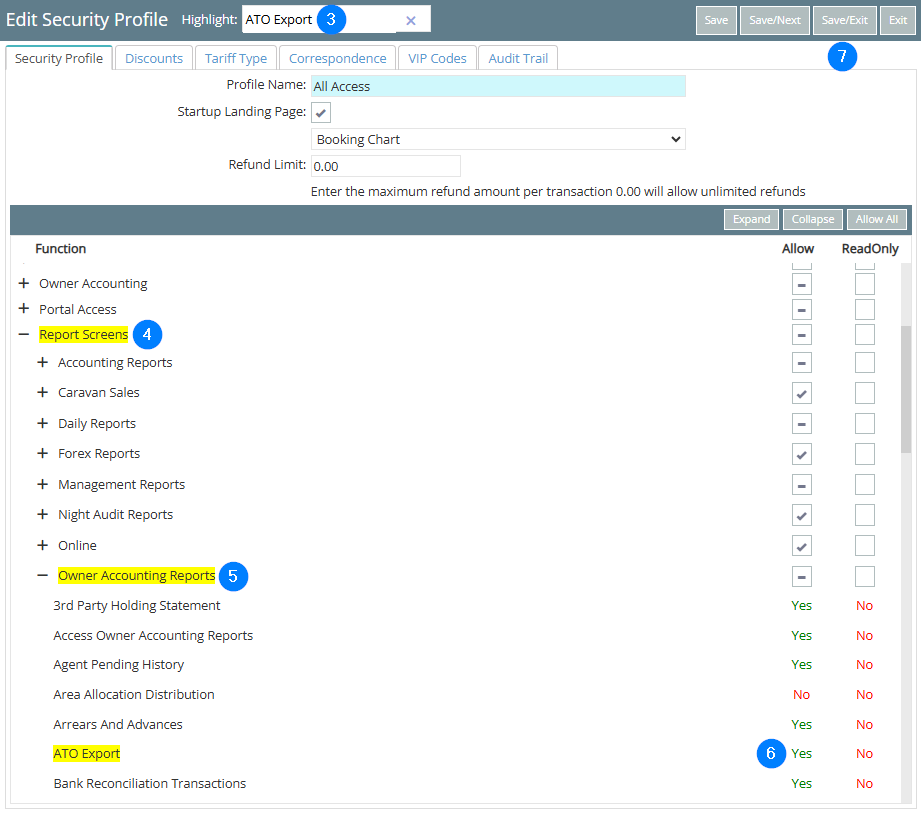Expand the Owner Accounting tree node
Screen dimensions: 921x813
[24, 284]
